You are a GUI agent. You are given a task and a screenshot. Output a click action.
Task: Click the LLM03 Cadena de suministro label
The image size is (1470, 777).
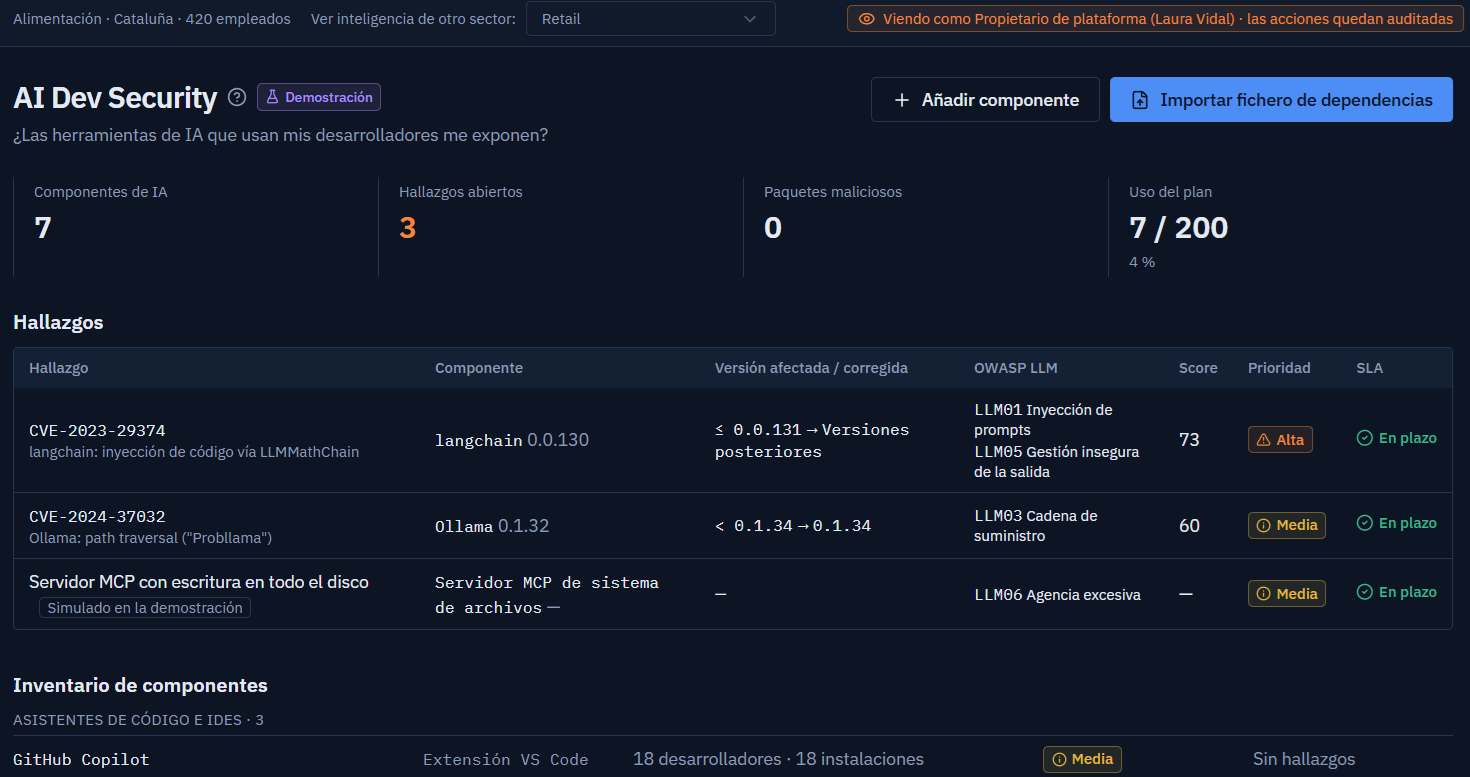tap(1036, 526)
